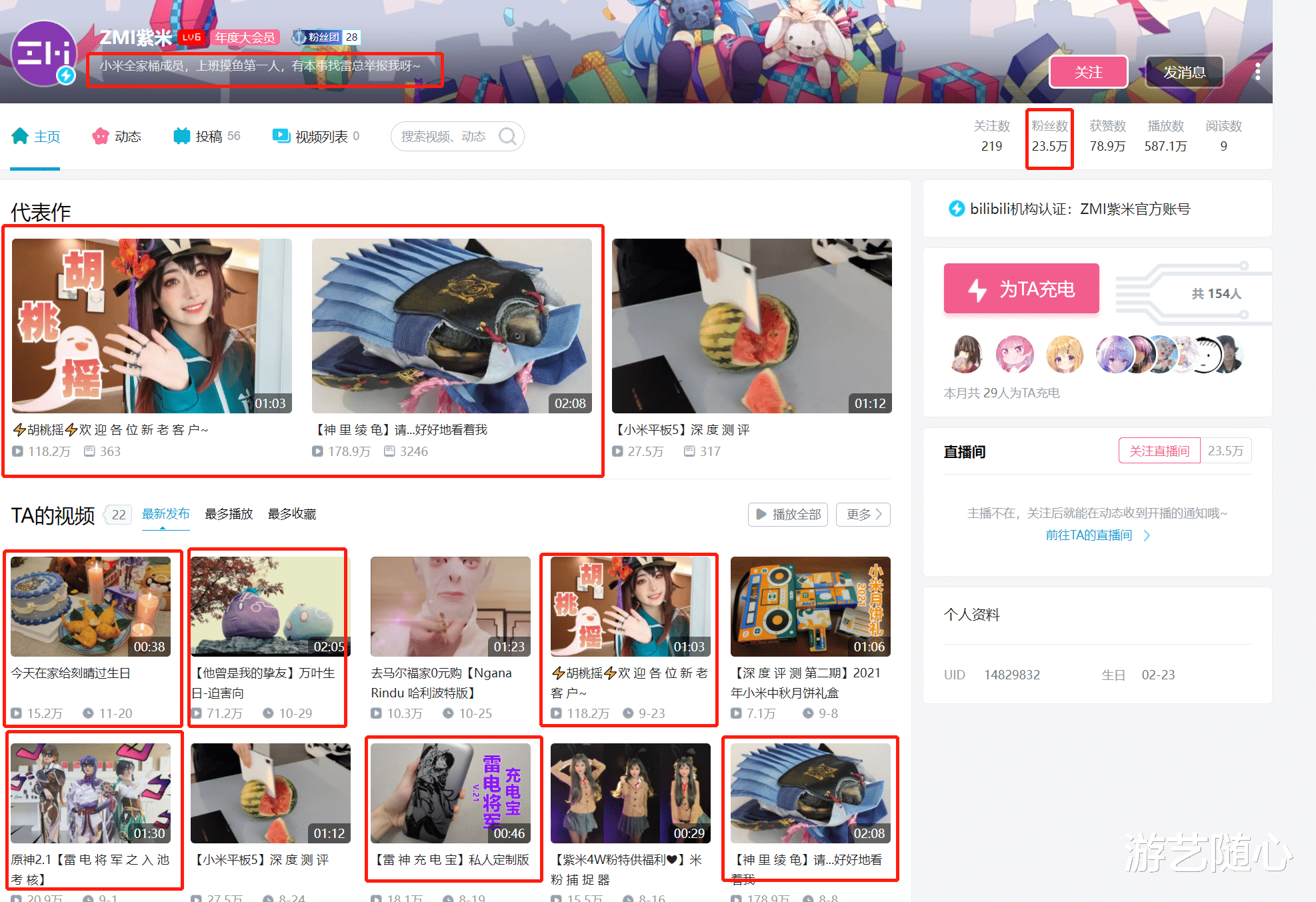This screenshot has height=902, width=1316.
Task: Click the title 去马尔福家0元购【Ngana Rindu 哈利波特版】
Action: point(441,683)
